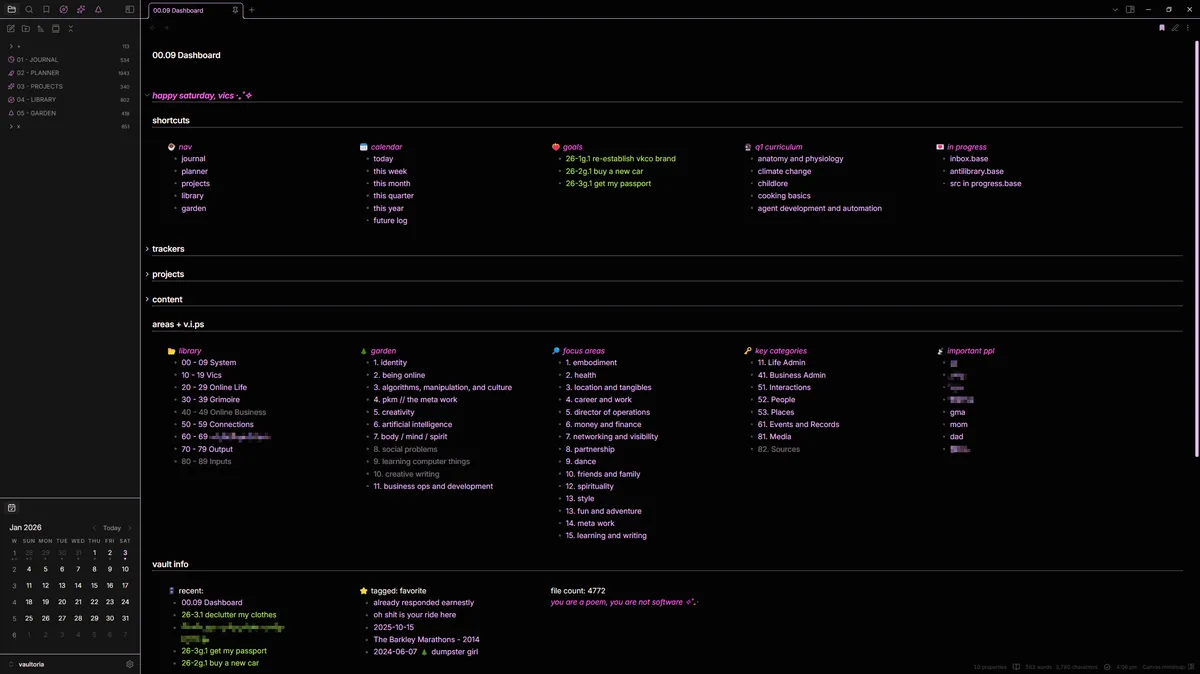Viewport: 1200px width, 674px height.
Task: Toggle the right sidebar
Action: 1130,9
